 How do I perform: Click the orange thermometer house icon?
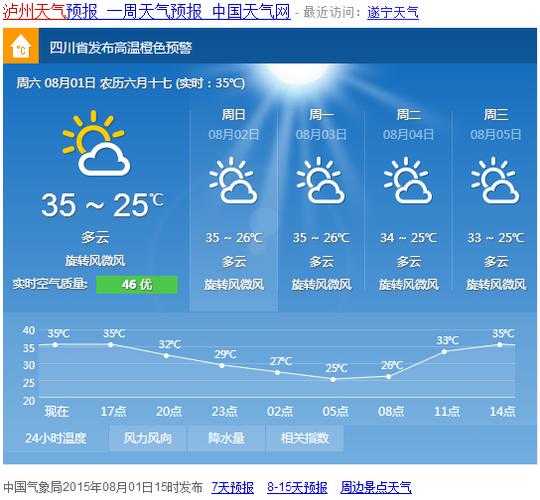coord(21,46)
